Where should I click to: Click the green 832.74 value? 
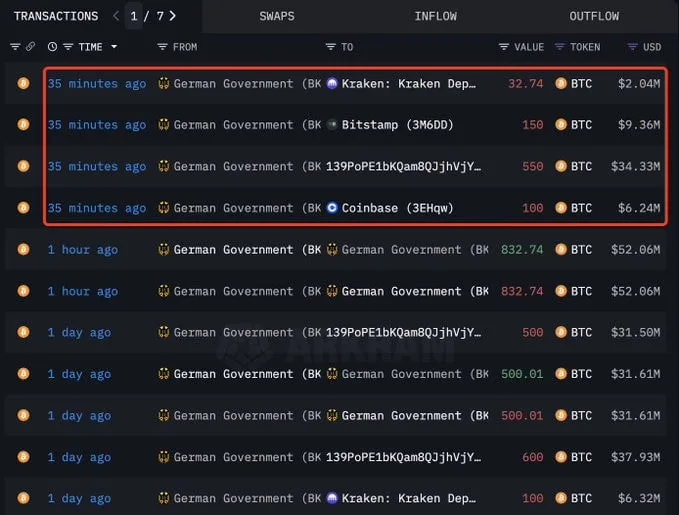tap(522, 250)
